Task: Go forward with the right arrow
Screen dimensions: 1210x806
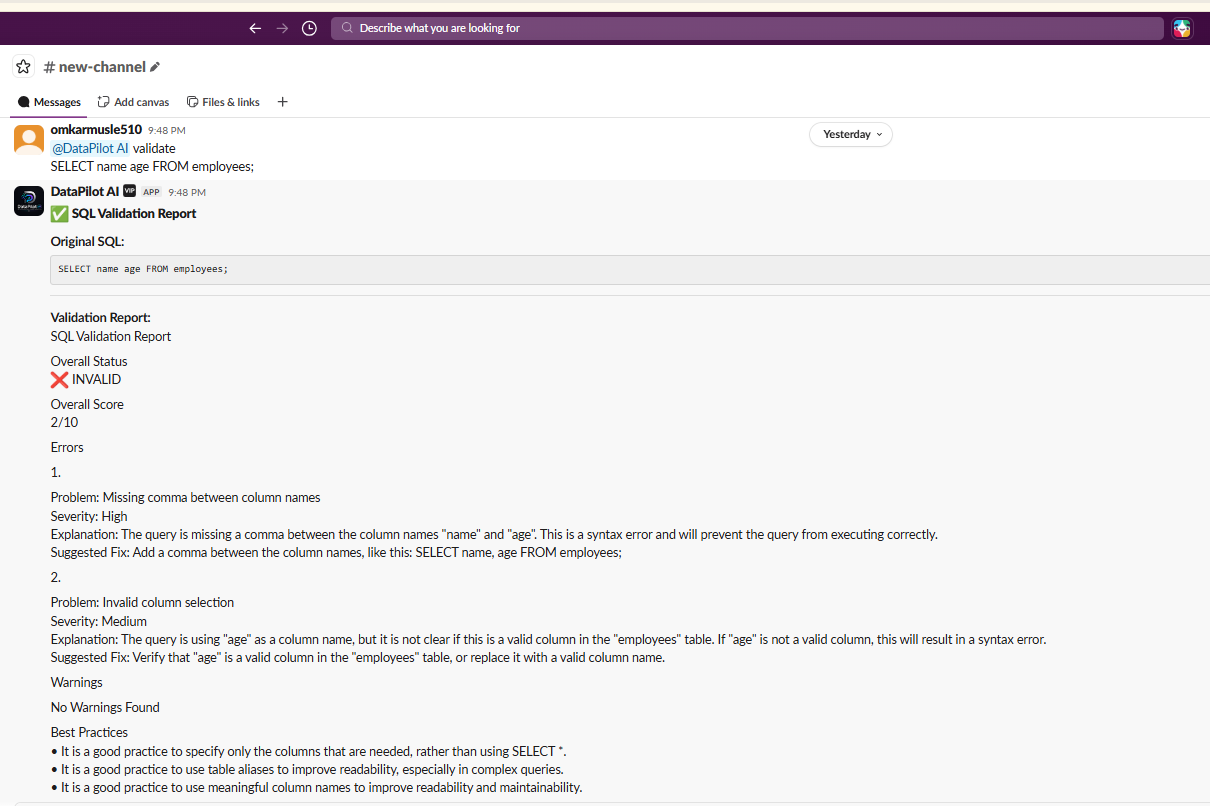Action: click(x=282, y=28)
